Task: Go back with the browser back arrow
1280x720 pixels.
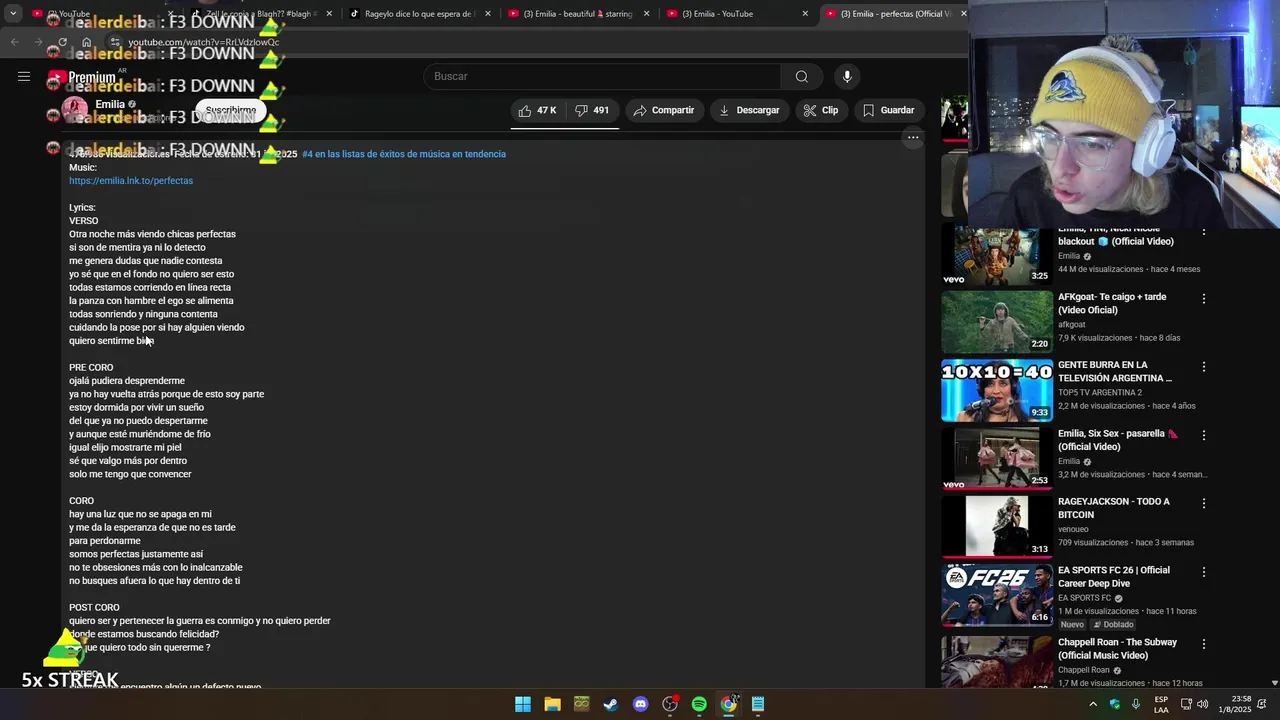Action: (14, 42)
